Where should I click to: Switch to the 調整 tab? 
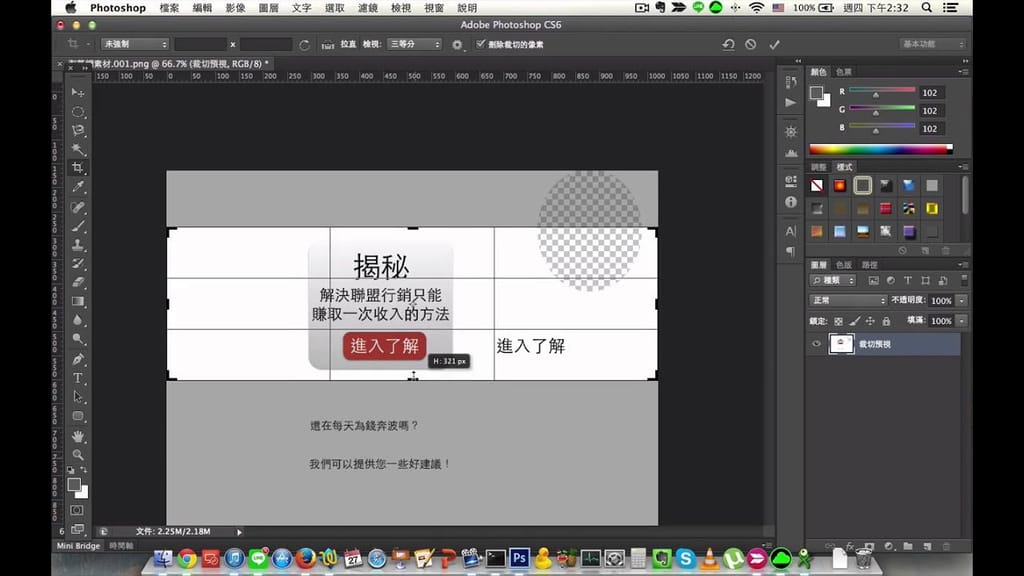pos(818,167)
